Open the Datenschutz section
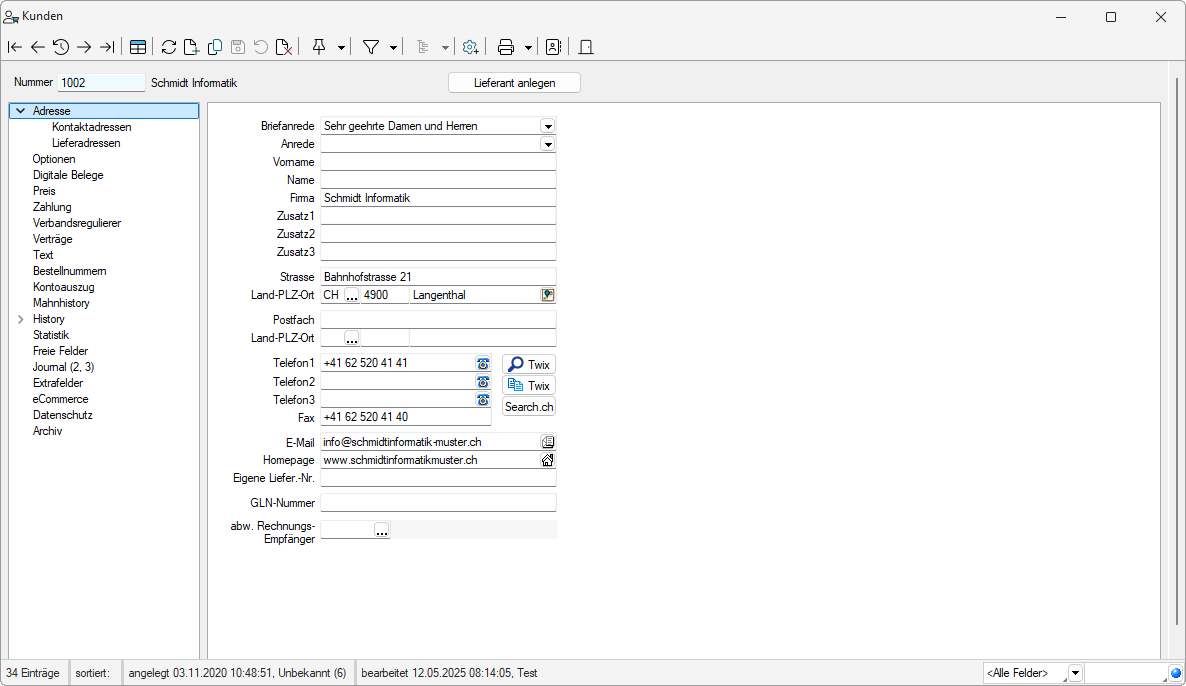 [x=63, y=415]
